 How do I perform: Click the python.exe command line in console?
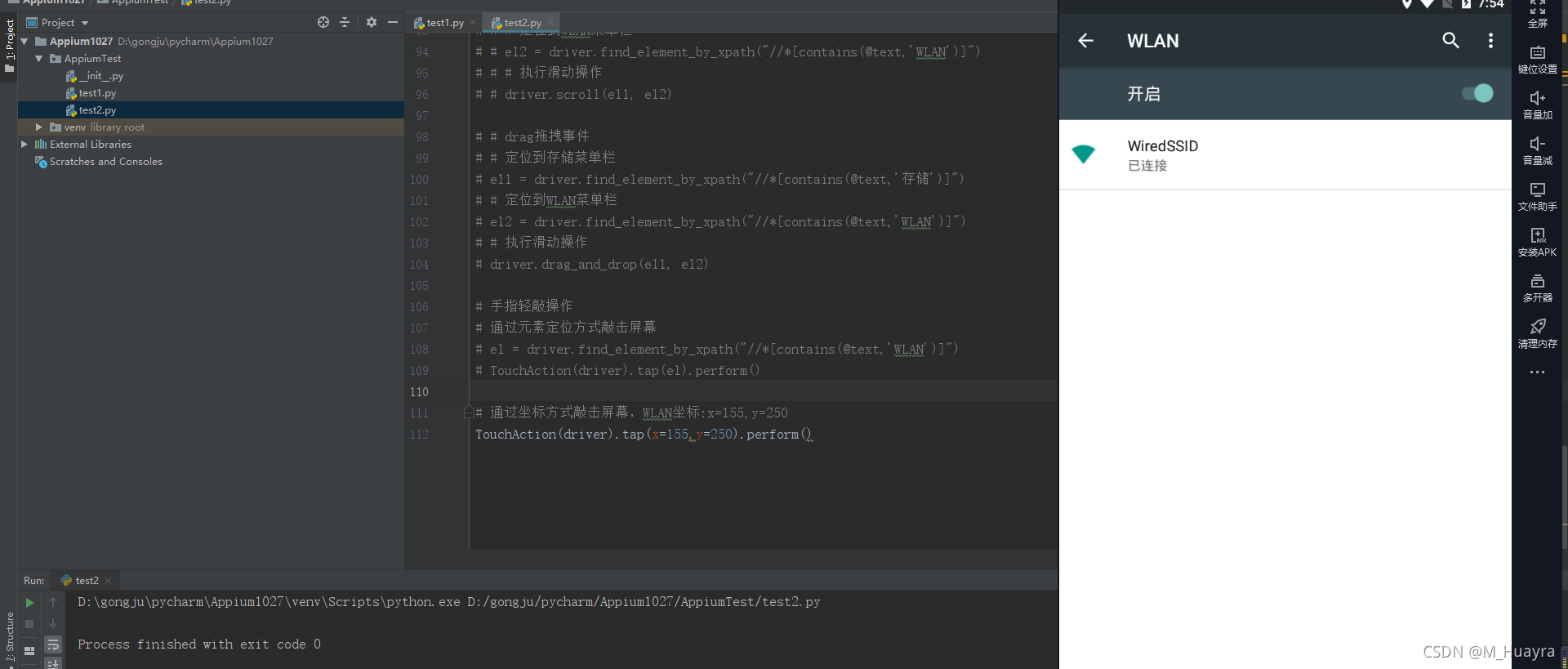click(448, 602)
